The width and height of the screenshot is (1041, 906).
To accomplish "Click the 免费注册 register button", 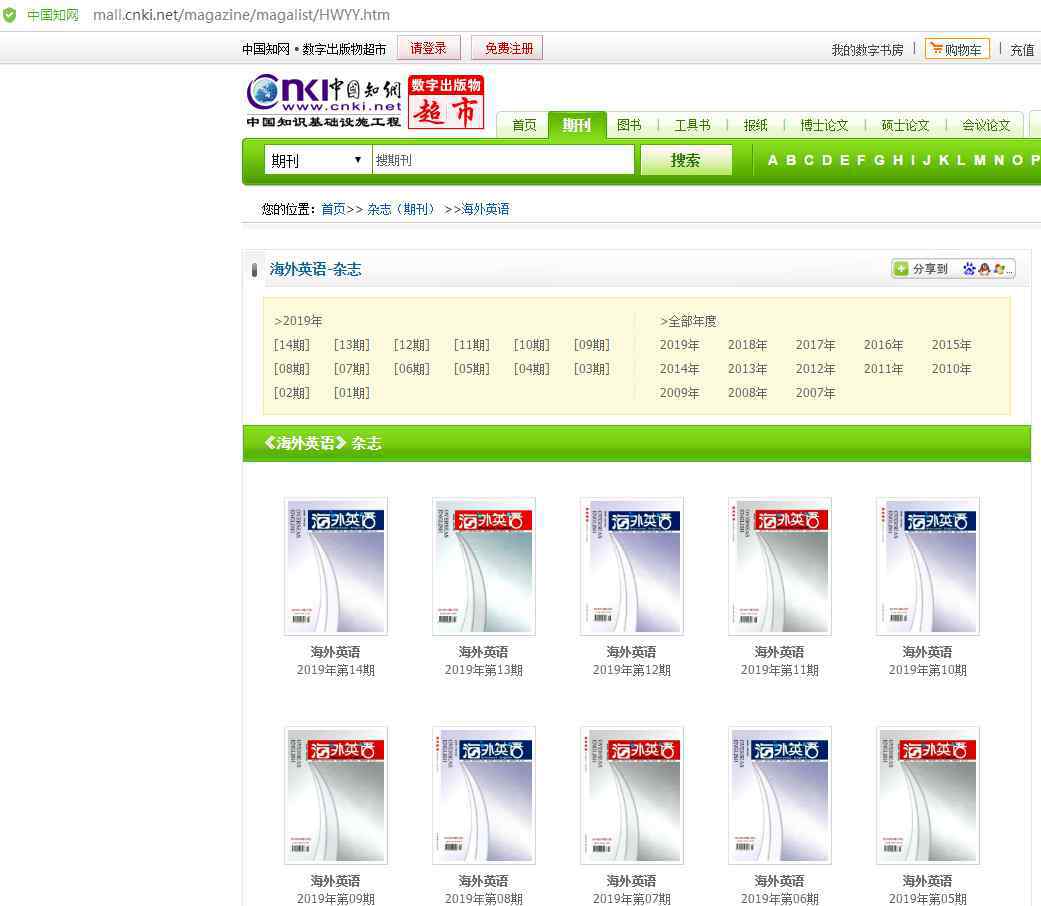I will point(507,48).
